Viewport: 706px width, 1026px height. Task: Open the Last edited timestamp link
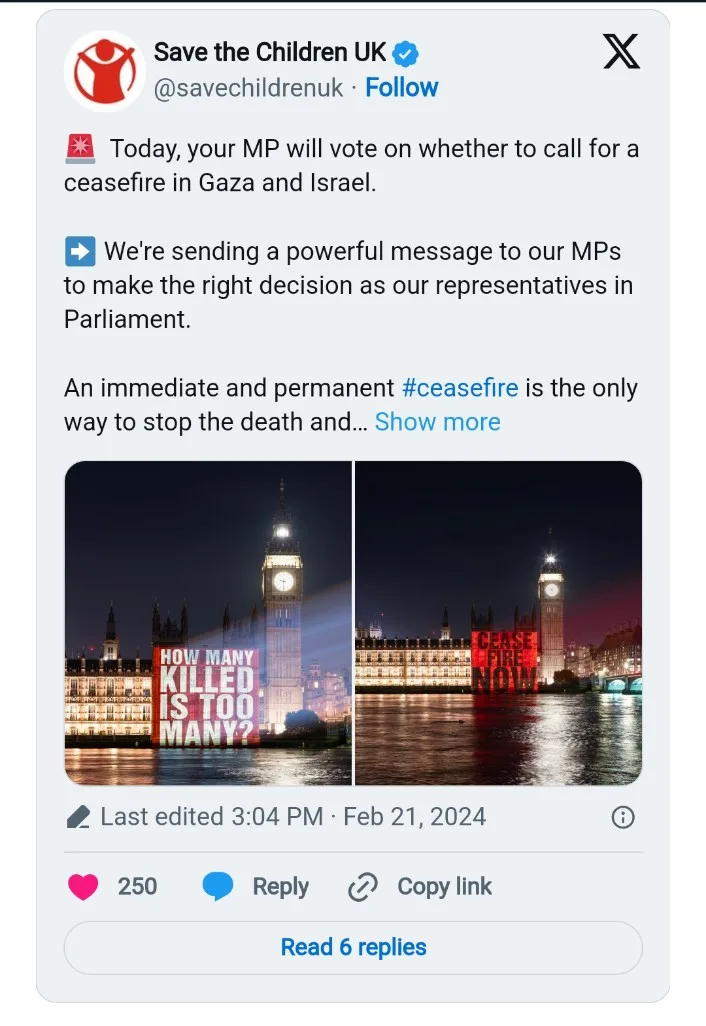(293, 817)
